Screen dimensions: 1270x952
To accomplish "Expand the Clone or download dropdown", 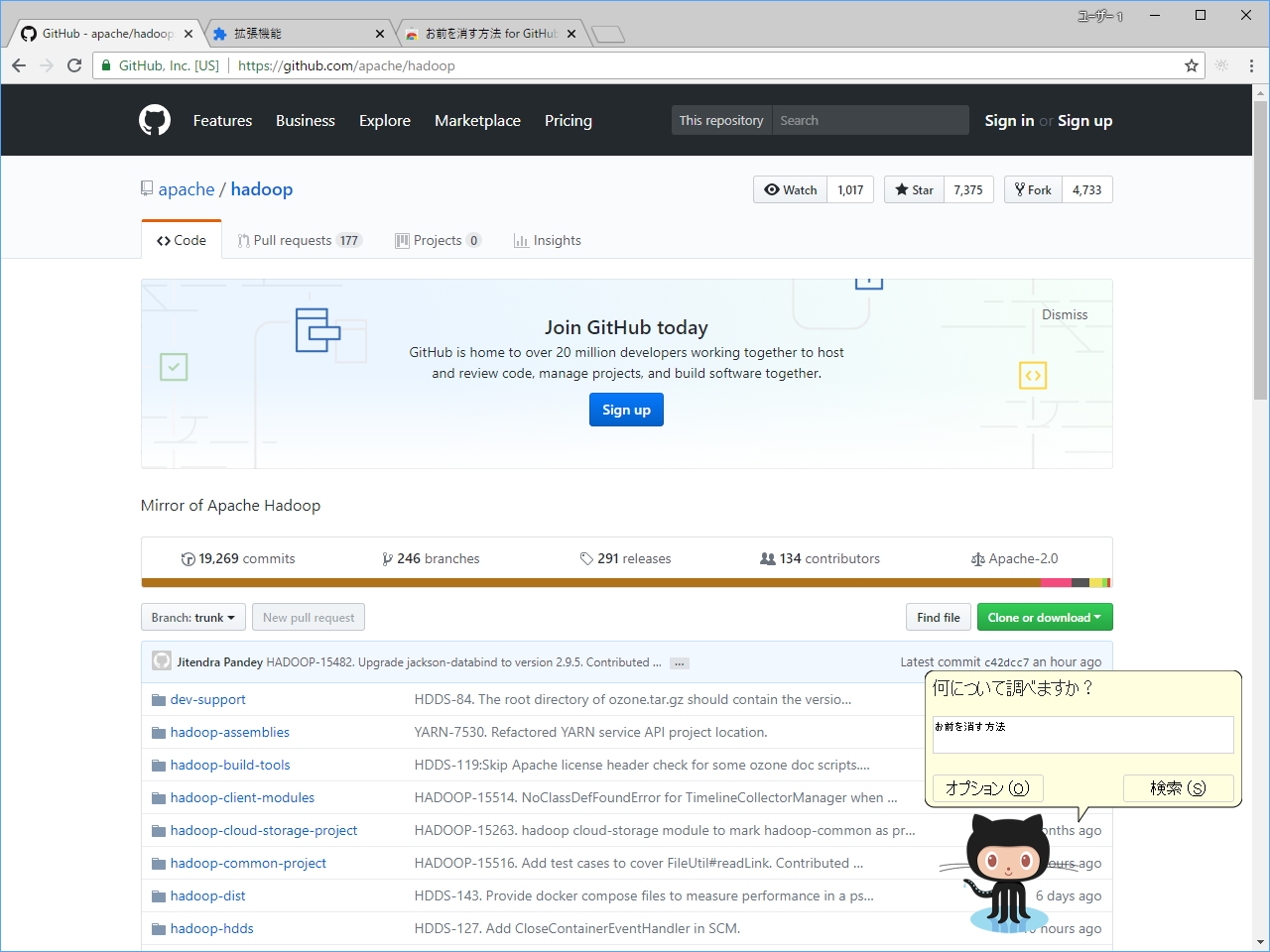I will 1045,617.
